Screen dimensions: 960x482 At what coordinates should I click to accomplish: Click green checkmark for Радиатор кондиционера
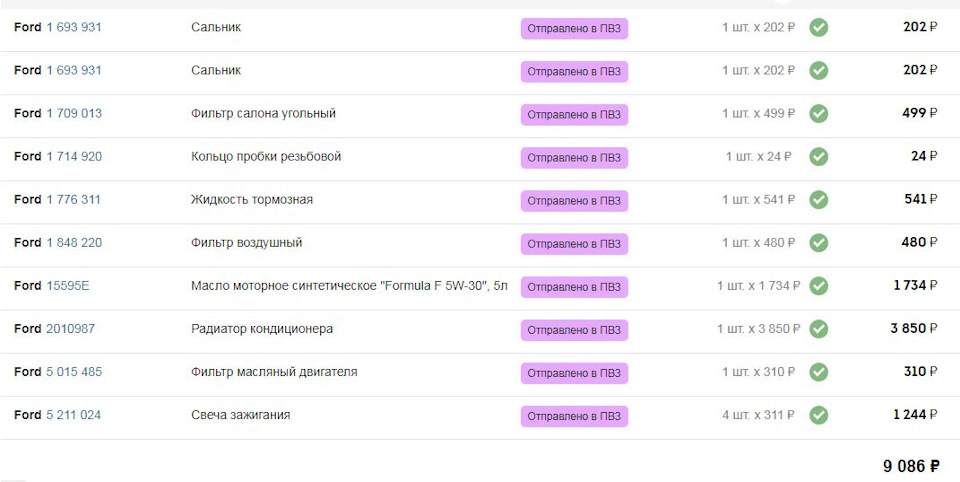(x=818, y=329)
